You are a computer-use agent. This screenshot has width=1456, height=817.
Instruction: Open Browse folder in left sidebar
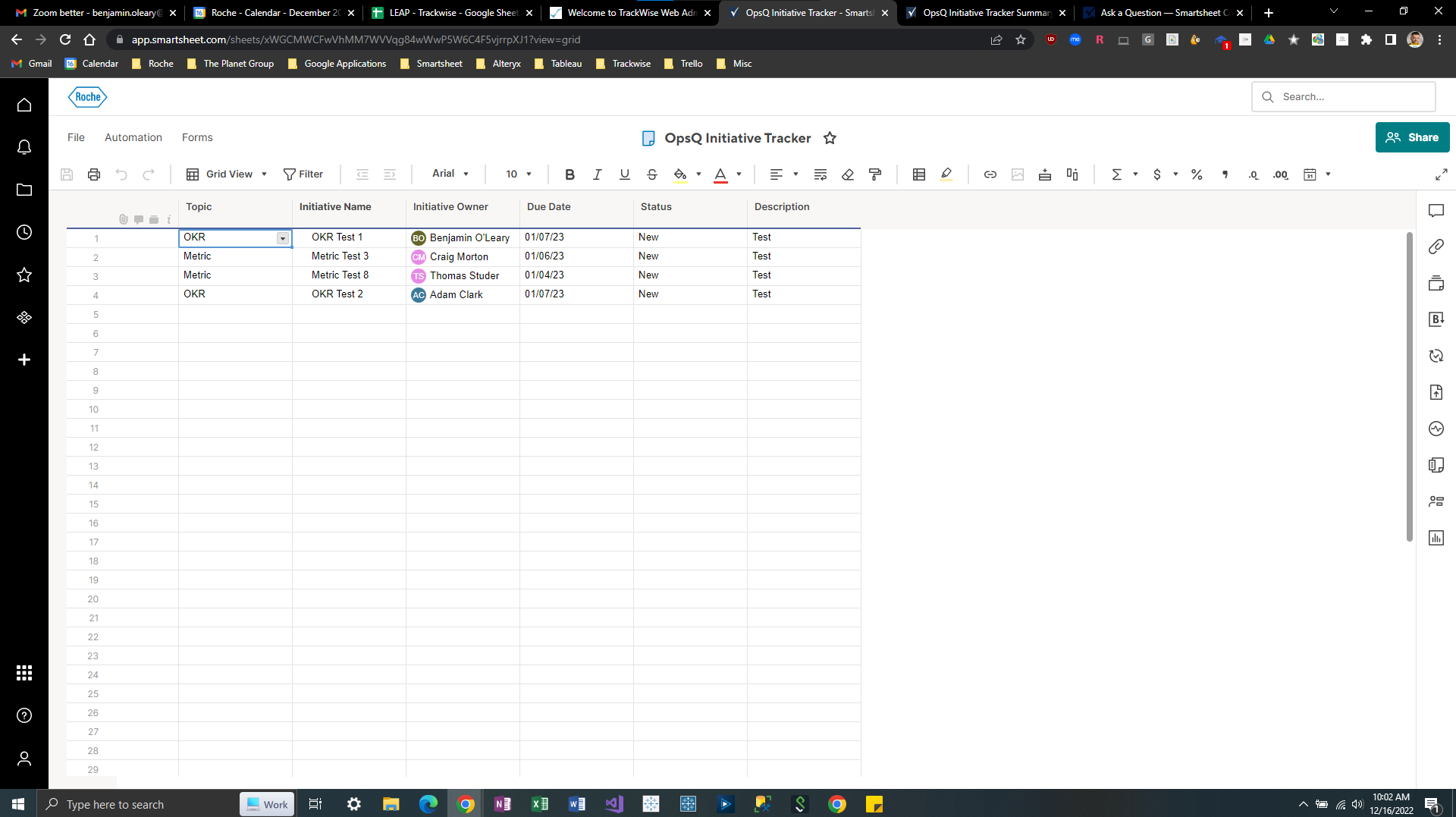pyautogui.click(x=24, y=190)
